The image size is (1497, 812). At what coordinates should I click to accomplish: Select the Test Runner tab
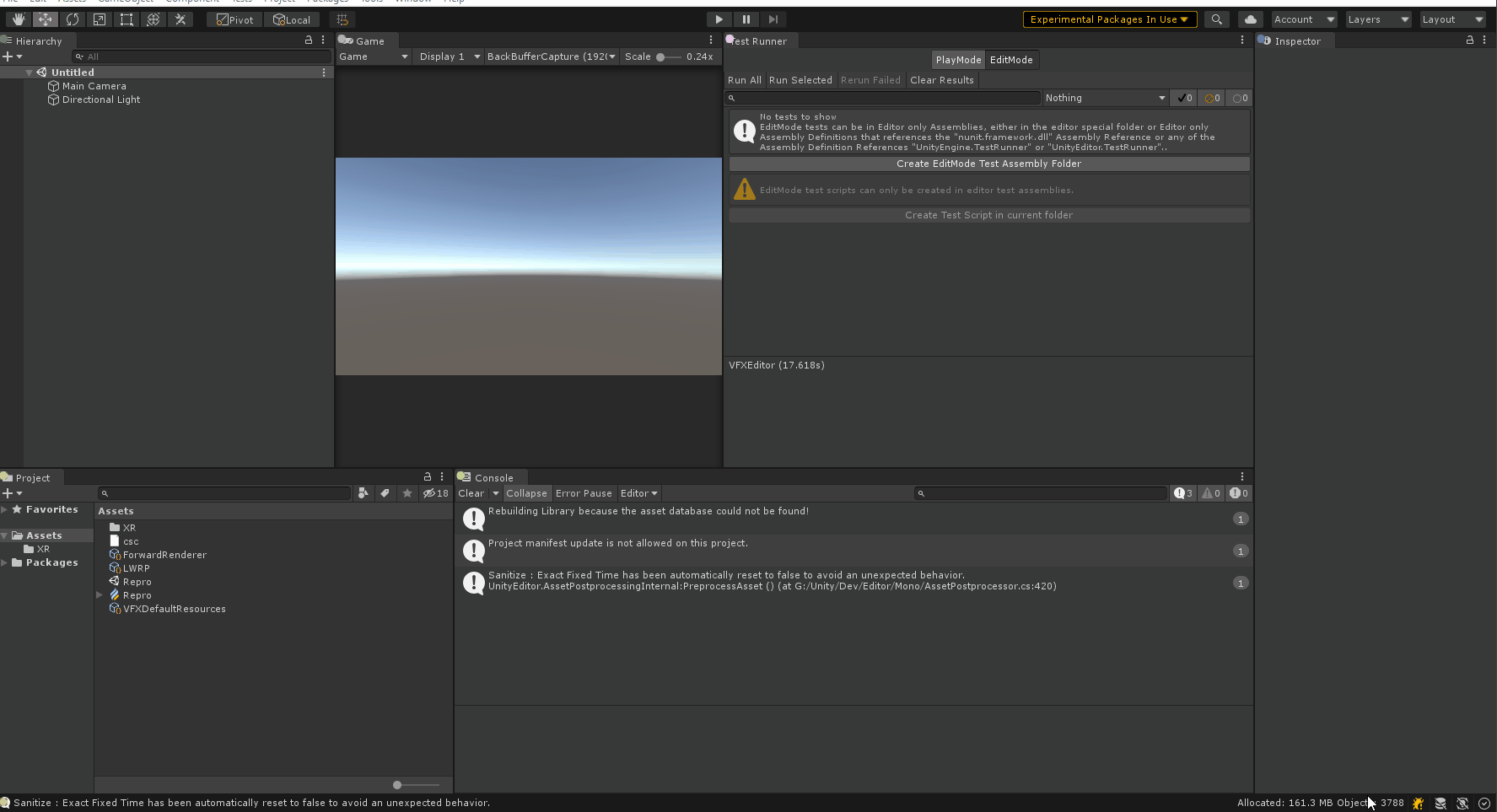pos(759,40)
